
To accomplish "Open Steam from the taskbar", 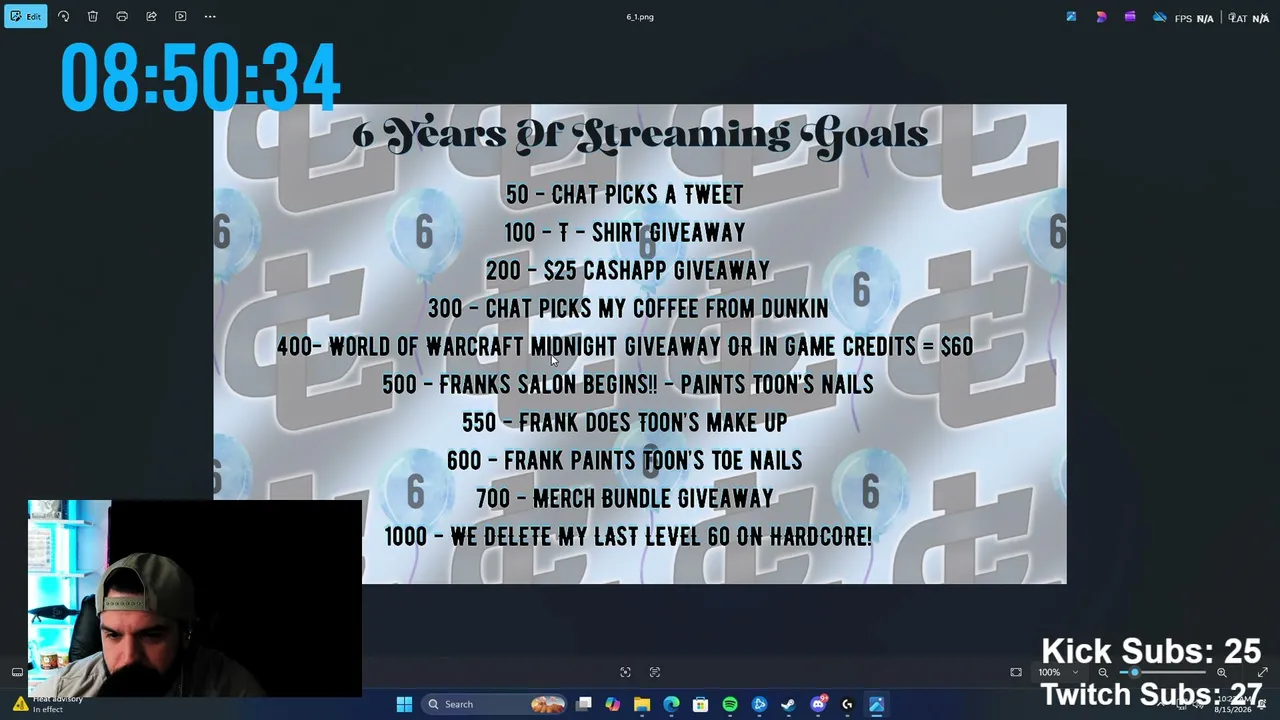I will tap(788, 704).
